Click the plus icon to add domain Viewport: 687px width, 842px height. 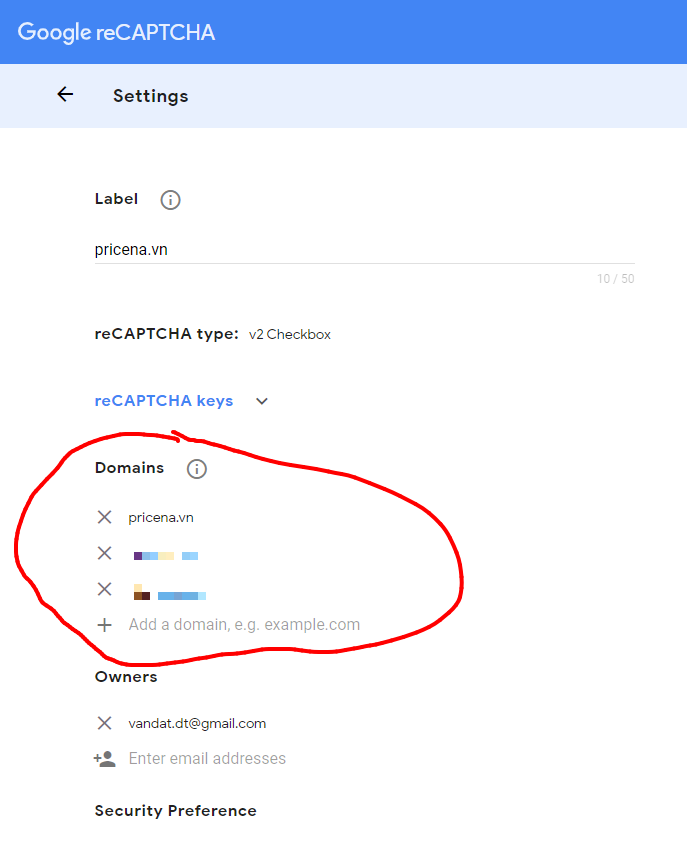click(104, 625)
